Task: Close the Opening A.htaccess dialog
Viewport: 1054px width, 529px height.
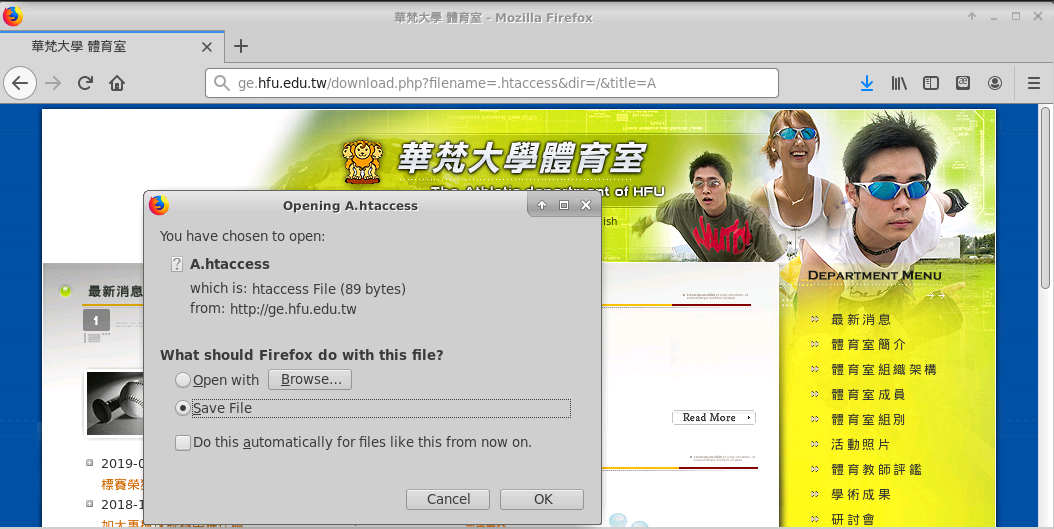Action: pyautogui.click(x=585, y=205)
